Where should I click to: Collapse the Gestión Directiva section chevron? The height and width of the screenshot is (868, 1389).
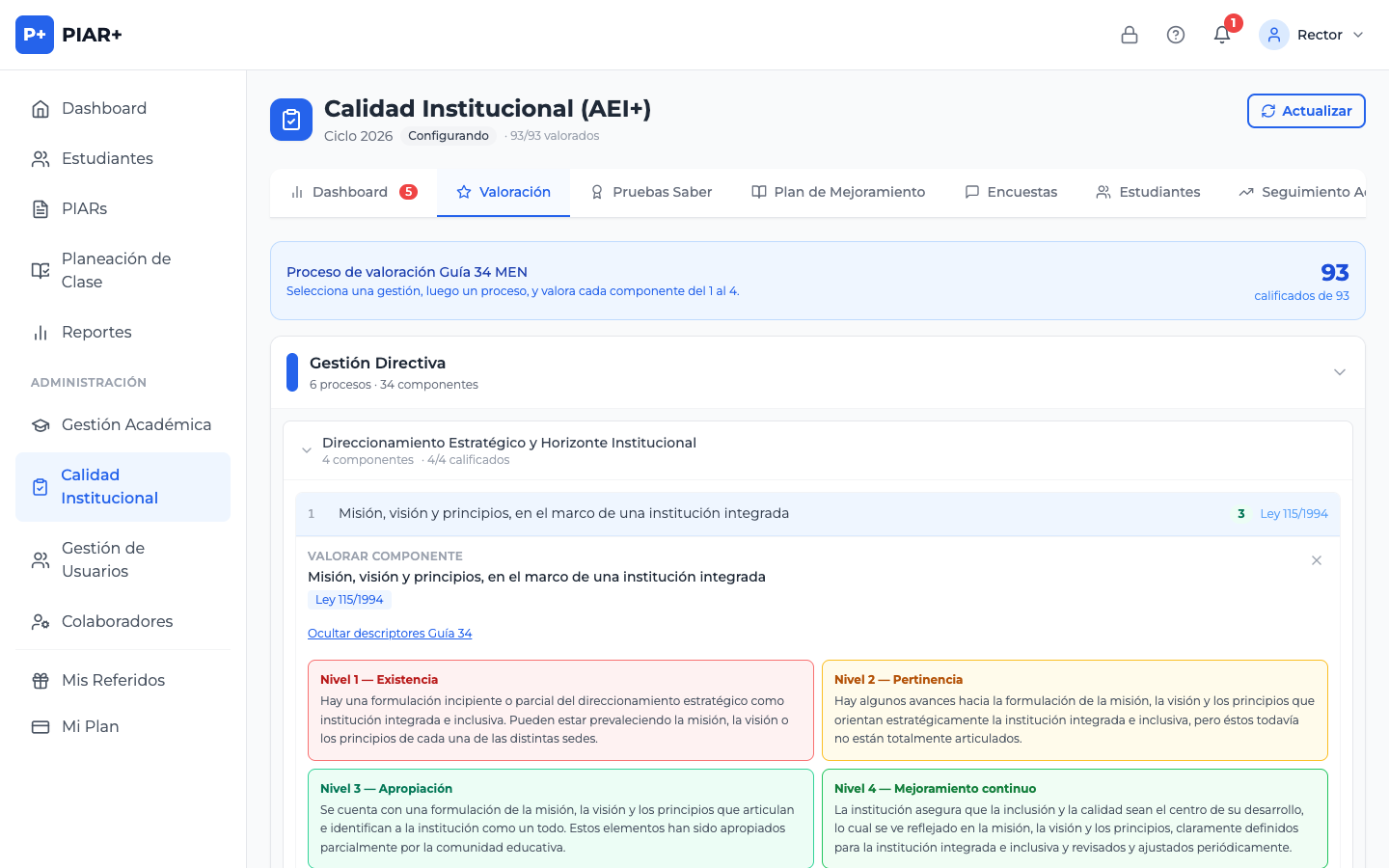pyautogui.click(x=1340, y=372)
